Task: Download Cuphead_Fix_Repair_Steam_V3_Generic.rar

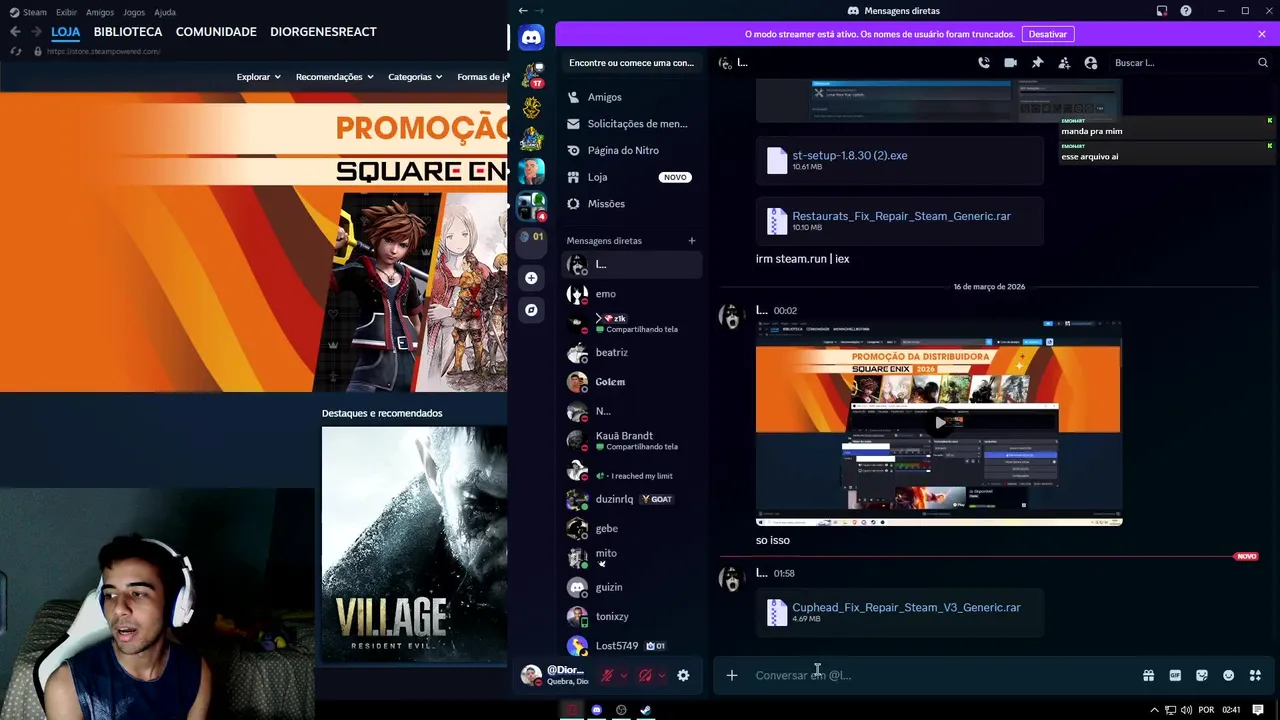Action: click(x=906, y=607)
